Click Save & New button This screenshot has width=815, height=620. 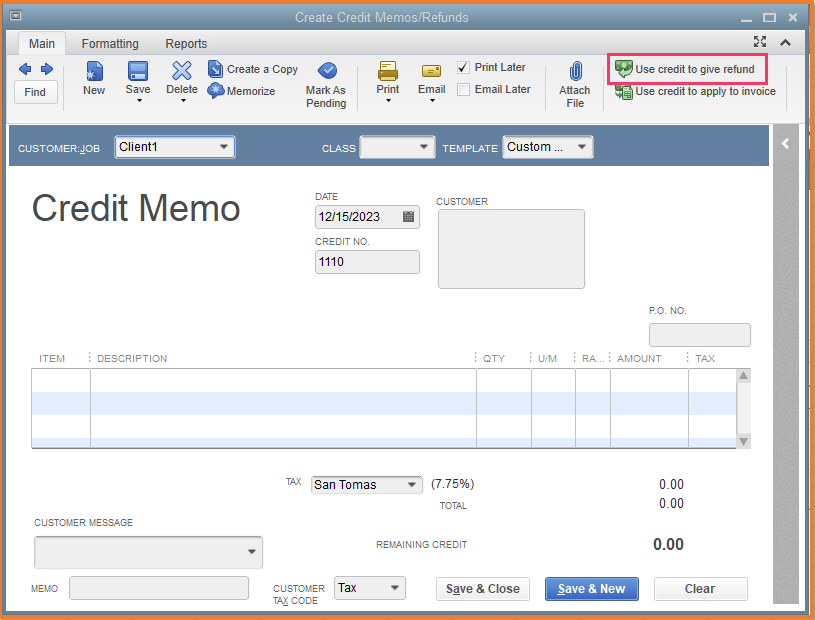tap(591, 589)
